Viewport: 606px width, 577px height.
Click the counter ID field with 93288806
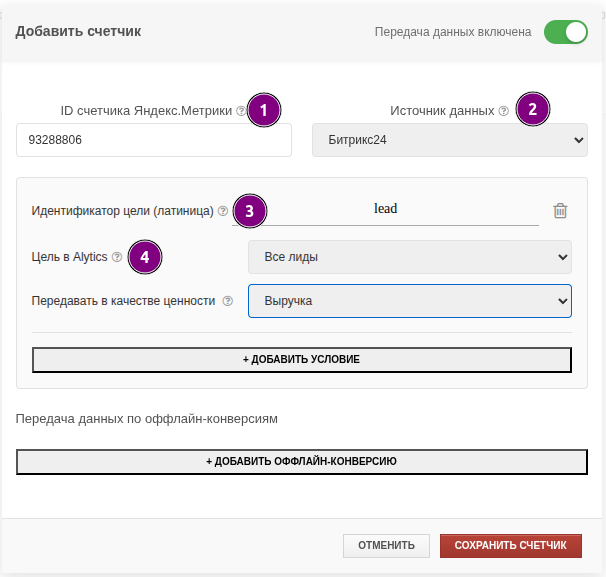point(153,141)
